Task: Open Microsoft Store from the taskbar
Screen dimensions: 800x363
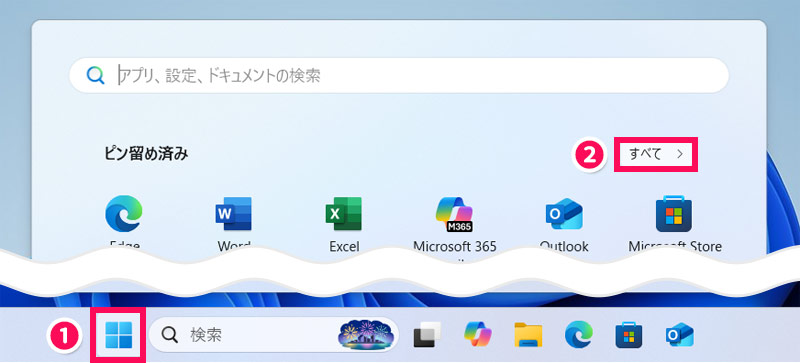Action: 629,335
